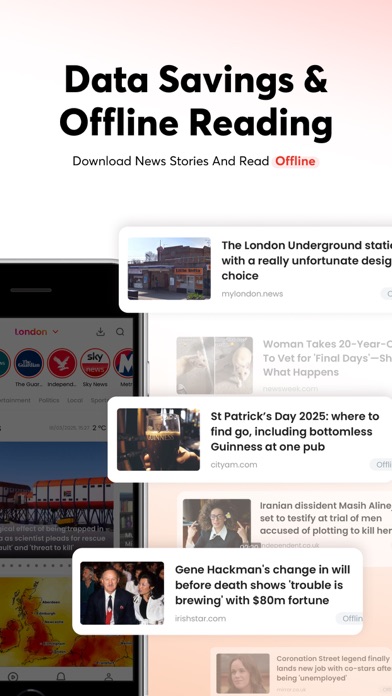
Task: Switch to the Local tab
Action: (x=75, y=400)
